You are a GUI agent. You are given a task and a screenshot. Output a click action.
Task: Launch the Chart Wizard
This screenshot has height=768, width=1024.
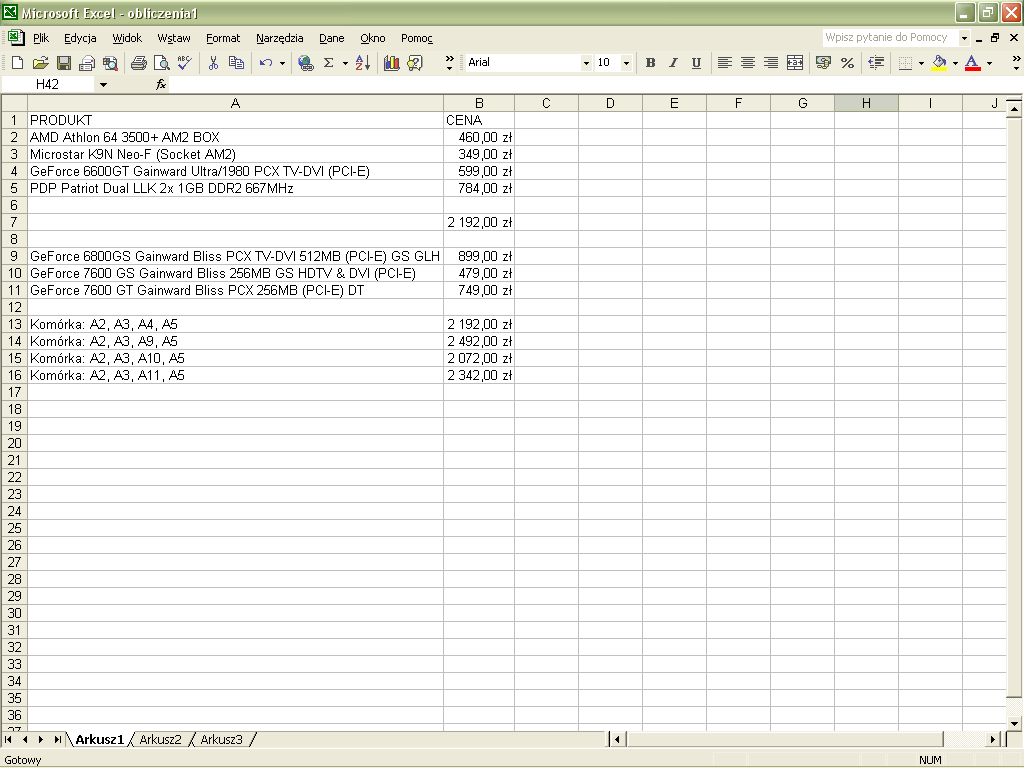(x=391, y=63)
